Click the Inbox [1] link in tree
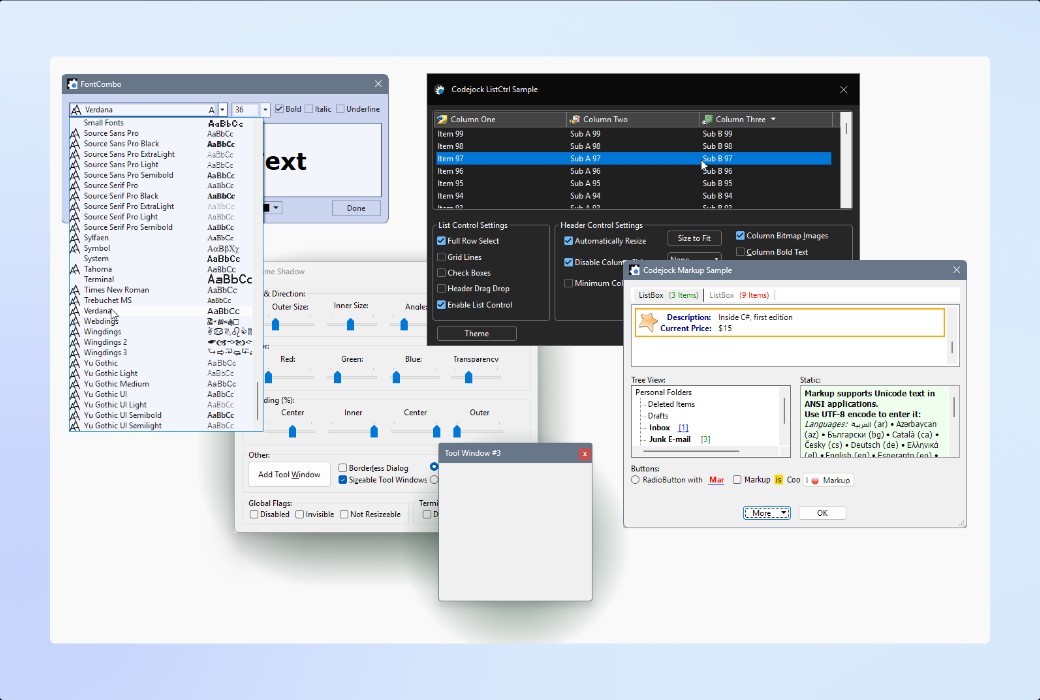Screen dimensions: 1040x700 click(683, 428)
